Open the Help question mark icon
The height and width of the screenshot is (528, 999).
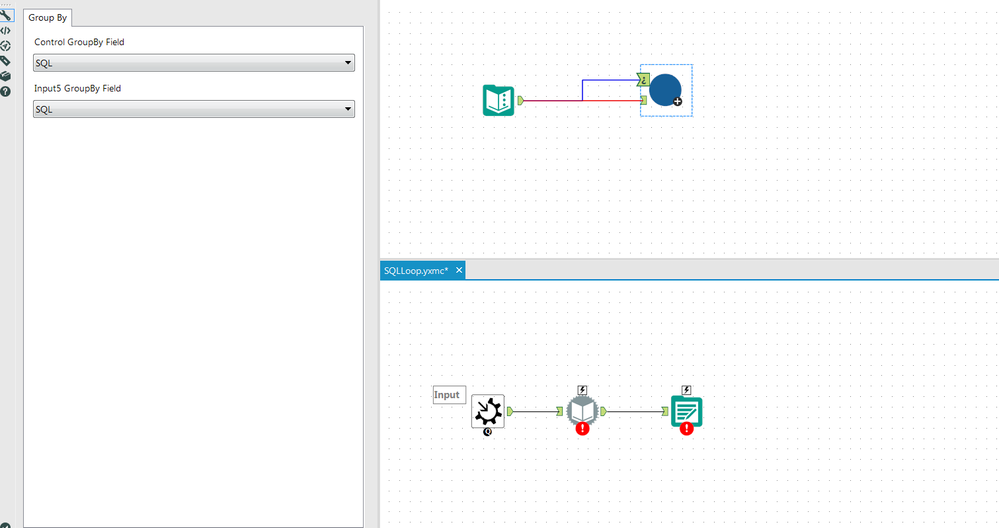(x=5, y=92)
